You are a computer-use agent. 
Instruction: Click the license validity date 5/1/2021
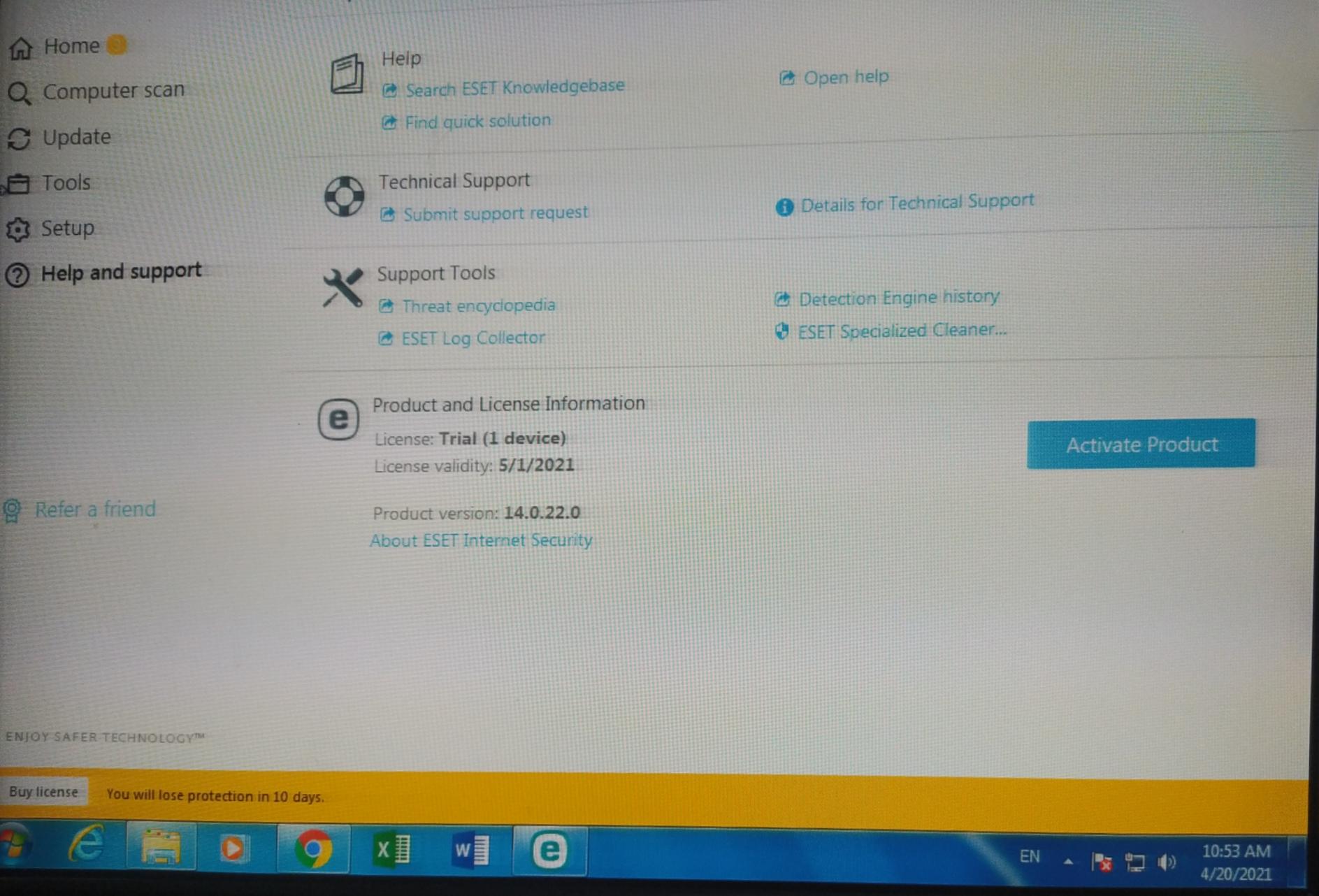(x=536, y=465)
